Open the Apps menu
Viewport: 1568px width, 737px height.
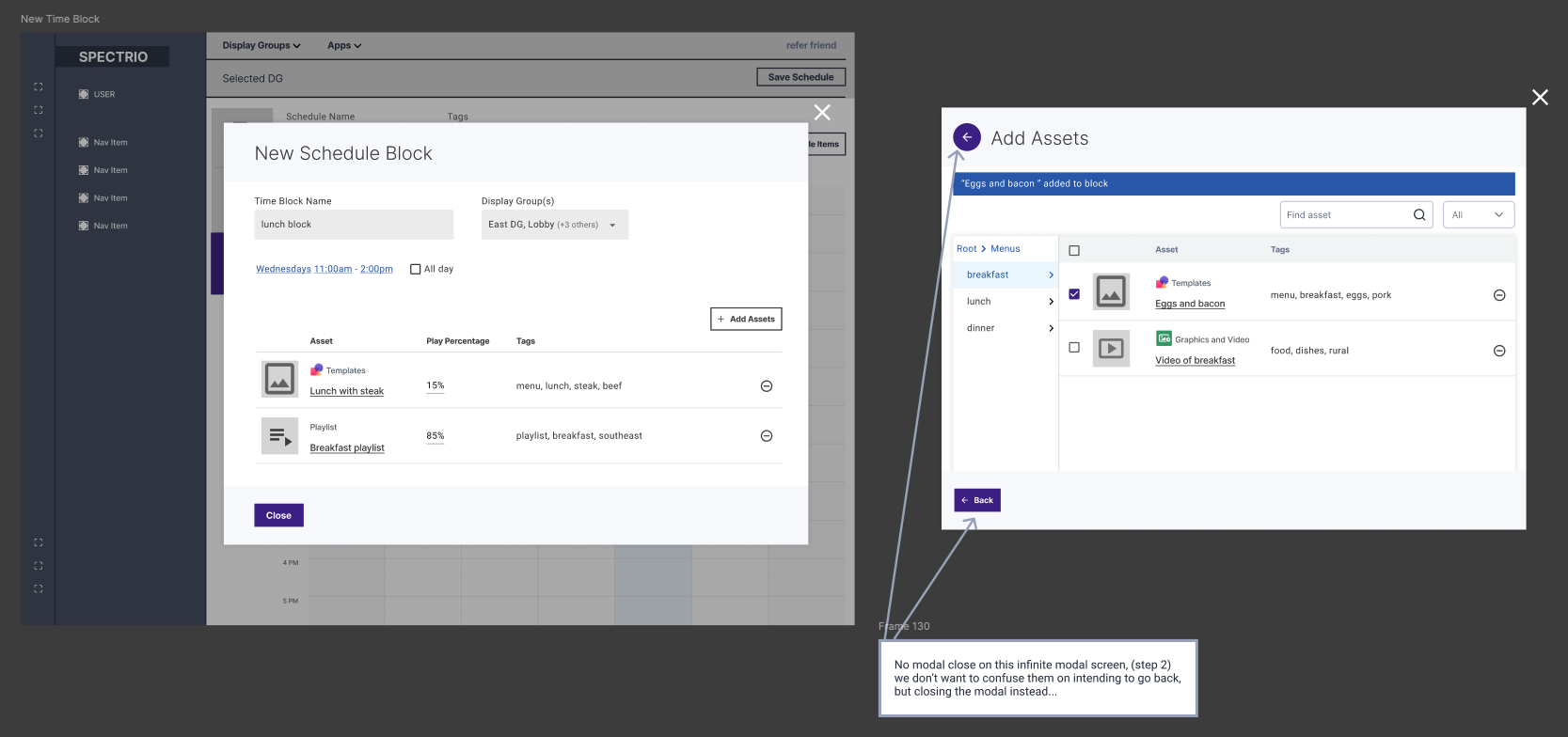coord(343,45)
